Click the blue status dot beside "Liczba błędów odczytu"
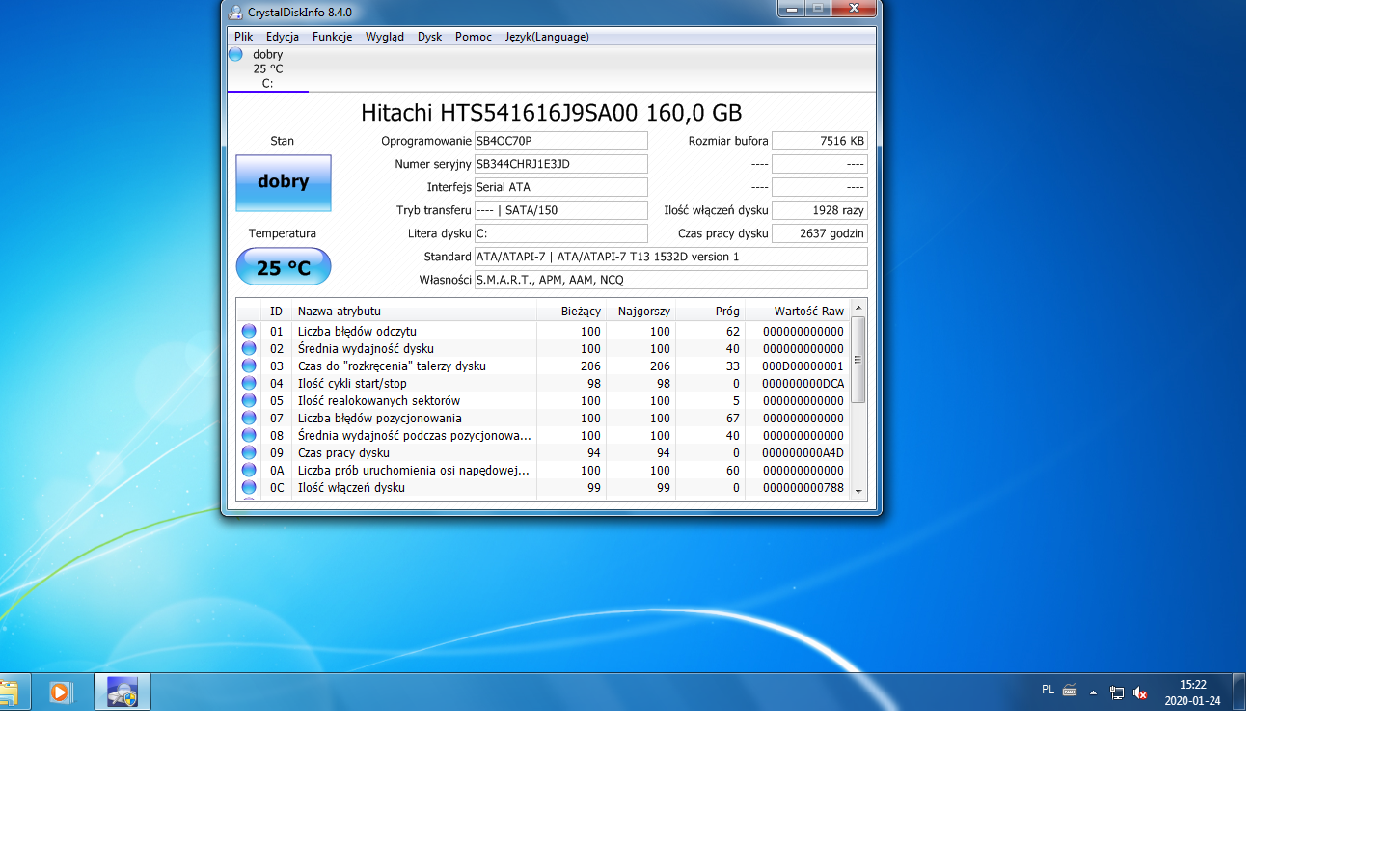Image resolution: width=1389 pixels, height=868 pixels. click(x=250, y=331)
